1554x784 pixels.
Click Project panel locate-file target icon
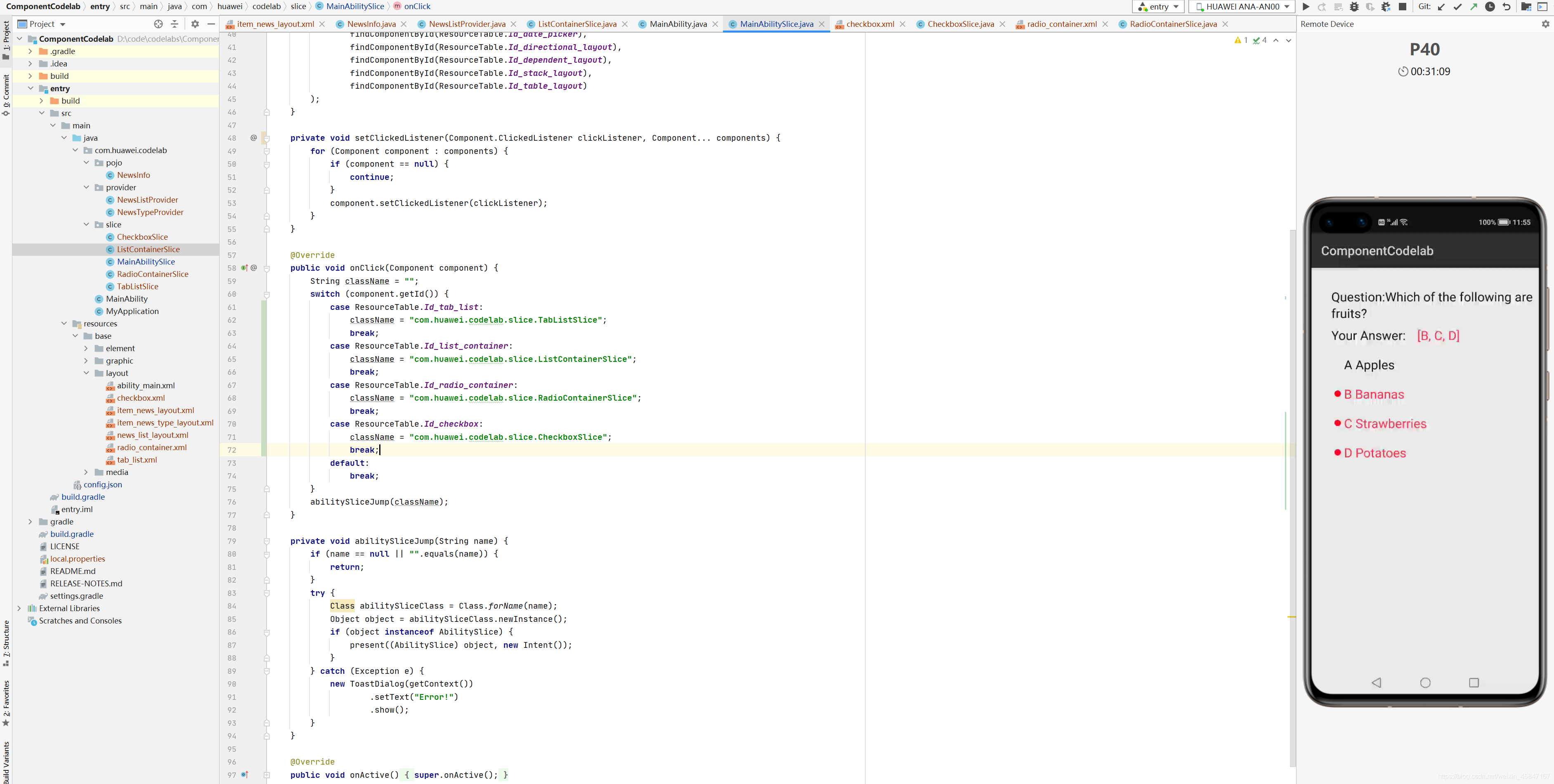pos(158,24)
